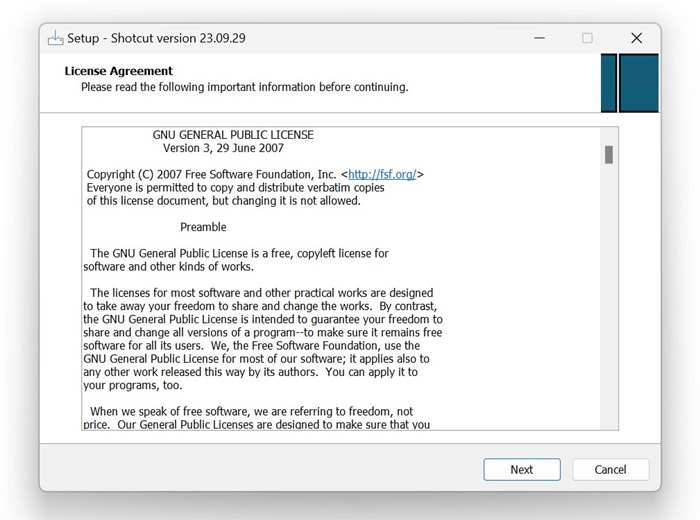This screenshot has width=700, height=520.
Task: Click the line 'of this license document, but changing'
Action: tap(223, 201)
